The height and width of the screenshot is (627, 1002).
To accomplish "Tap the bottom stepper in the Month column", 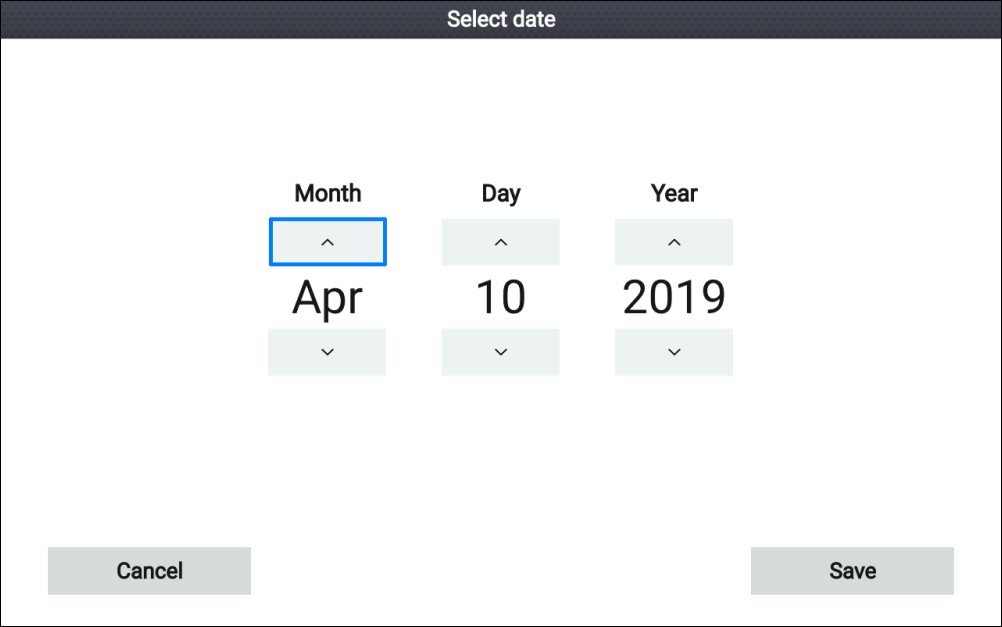I will [327, 352].
